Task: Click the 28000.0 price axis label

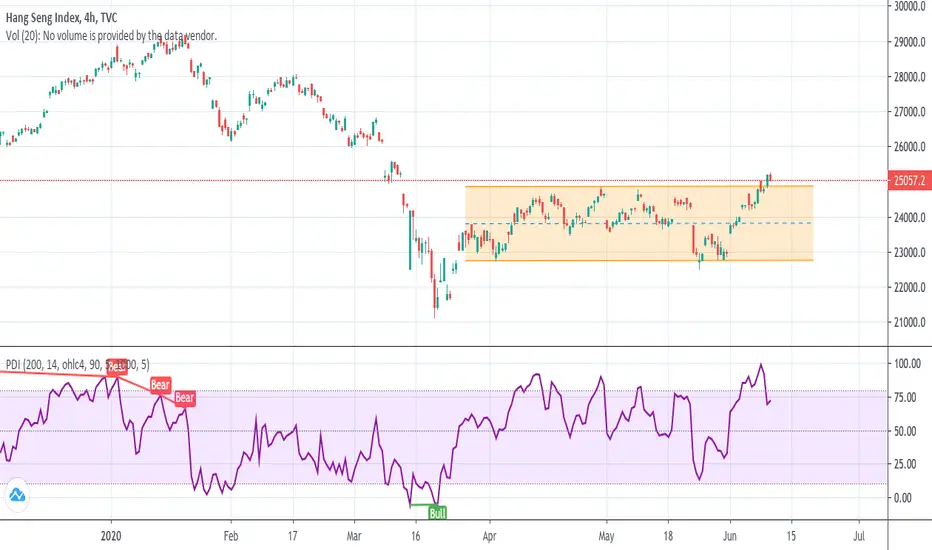Action: point(909,77)
